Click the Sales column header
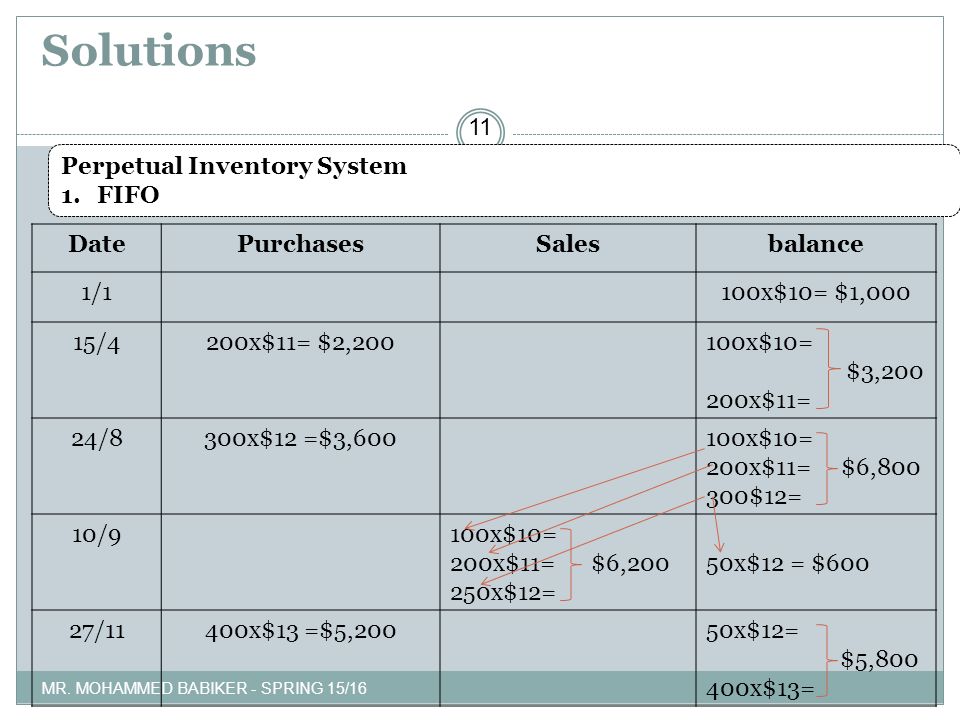The height and width of the screenshot is (720, 960). point(568,244)
